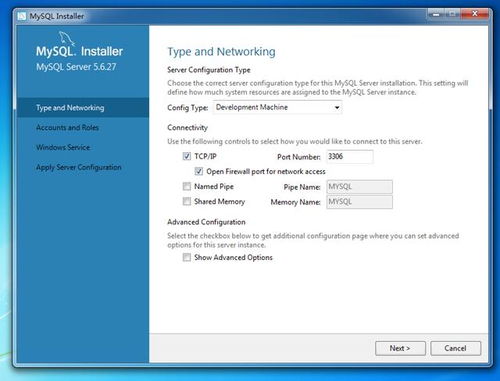Screen dimensions: 500x381
Task: Go to Accounts and Roles step
Action: 67,127
